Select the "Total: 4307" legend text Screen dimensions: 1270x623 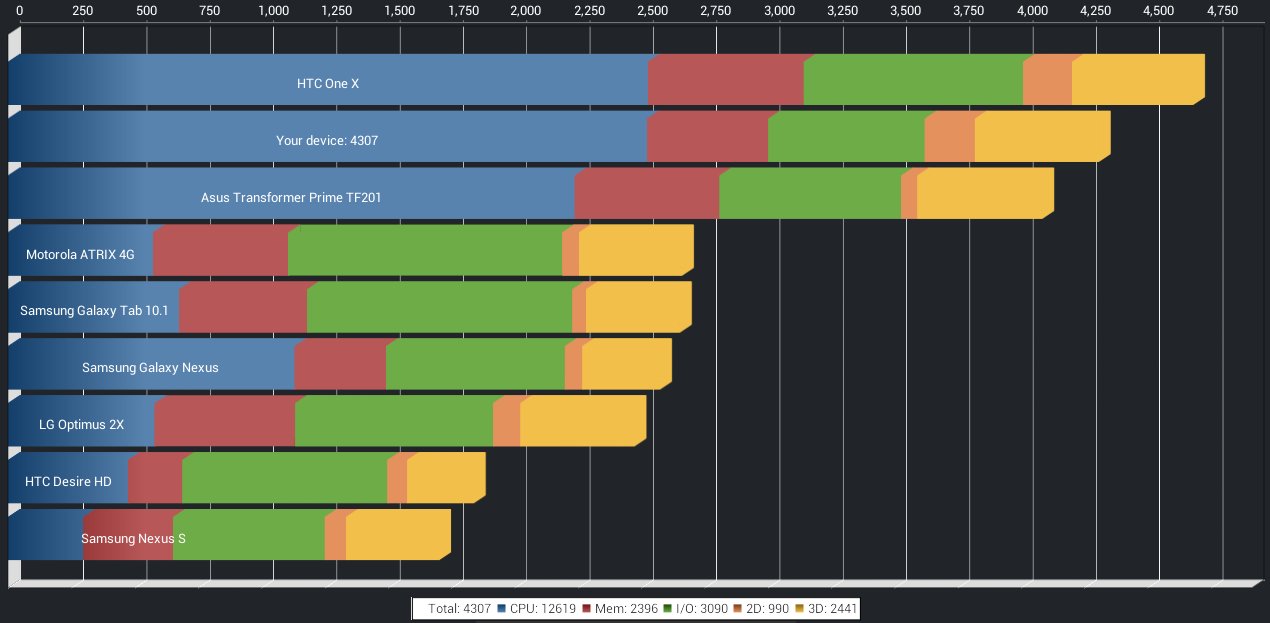coord(459,608)
